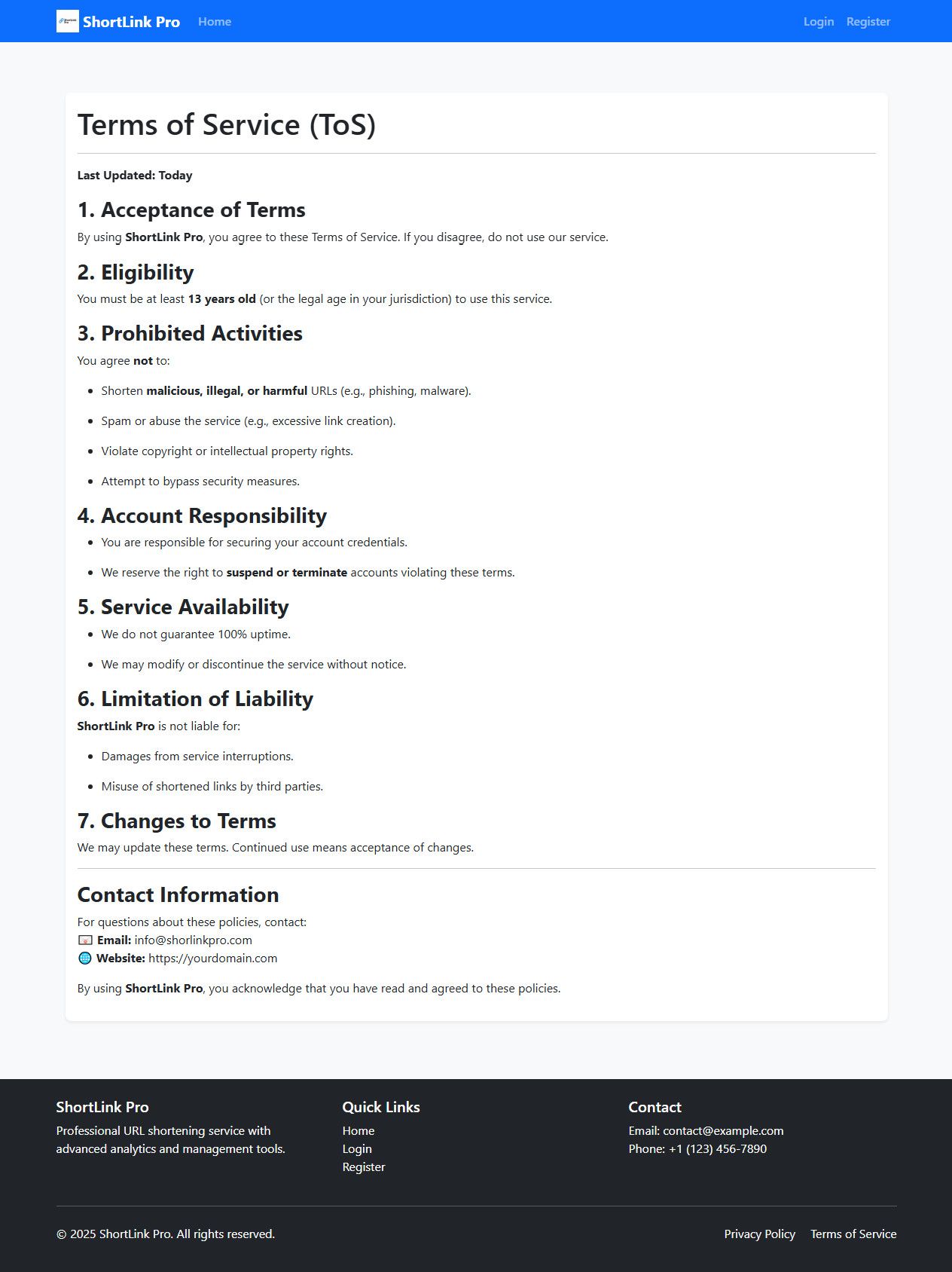Image resolution: width=952 pixels, height=1272 pixels.
Task: Open the Terms of Service footer link
Action: pos(853,1234)
